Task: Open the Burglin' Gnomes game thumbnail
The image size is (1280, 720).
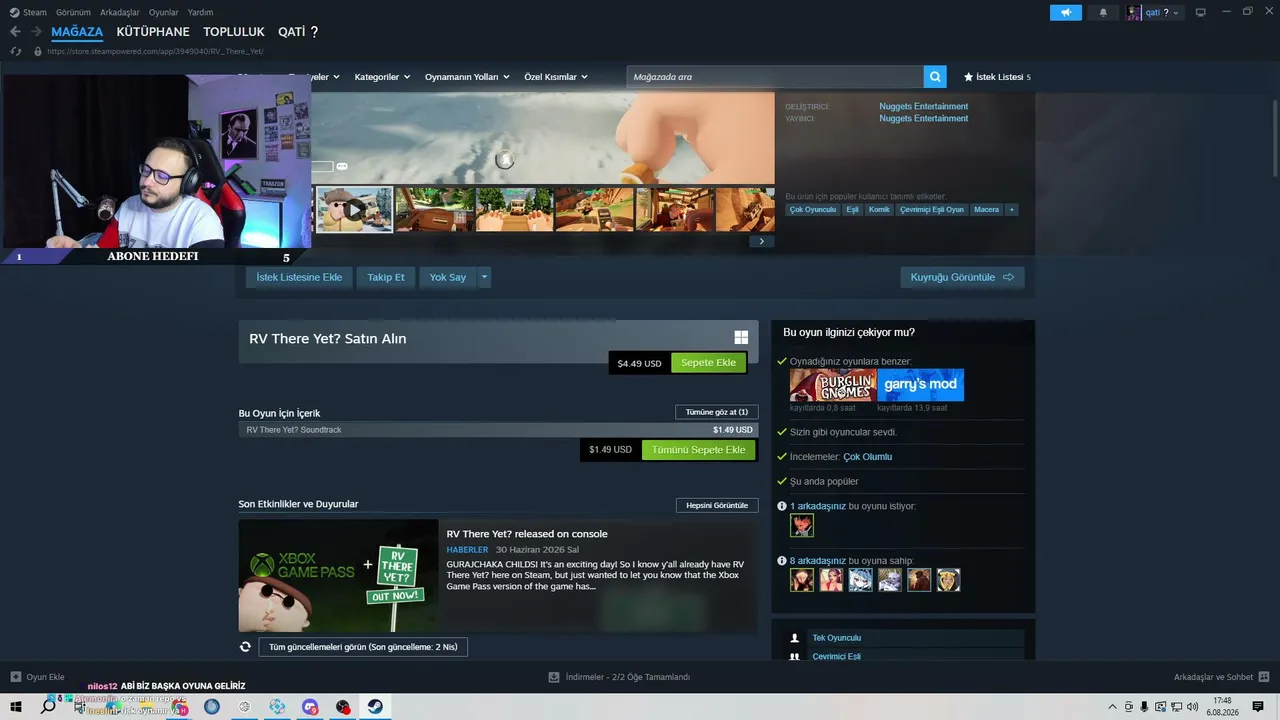Action: [x=833, y=385]
